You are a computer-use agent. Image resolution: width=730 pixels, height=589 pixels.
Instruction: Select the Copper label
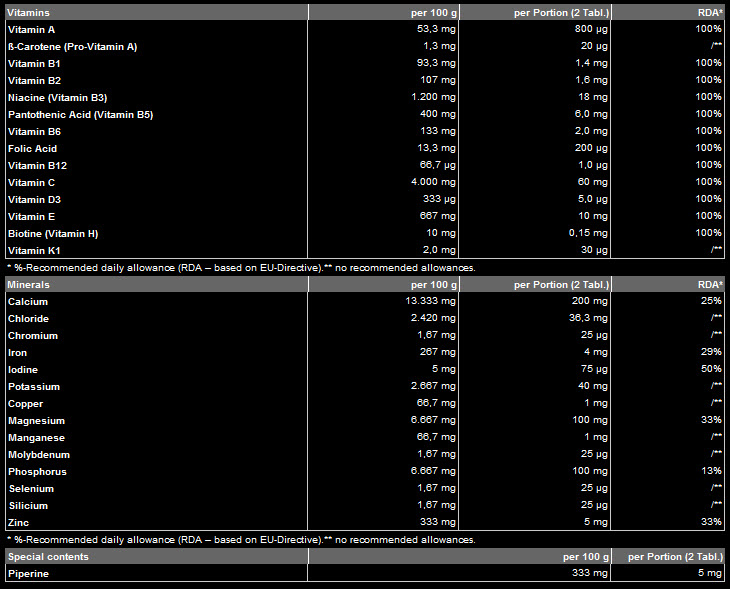point(25,404)
